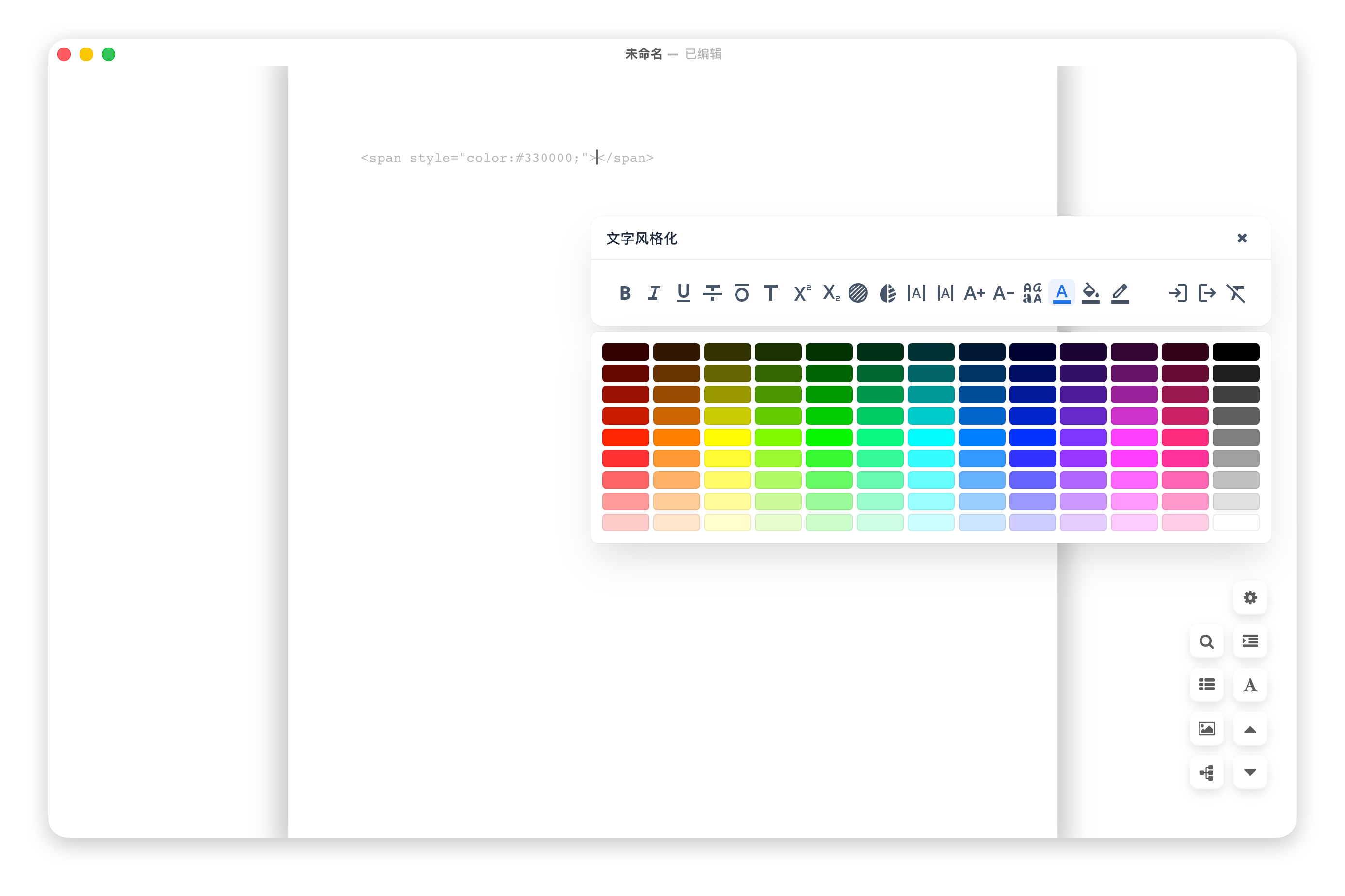Viewport: 1345px width, 896px height.
Task: Open the image insert button
Action: 1207,729
